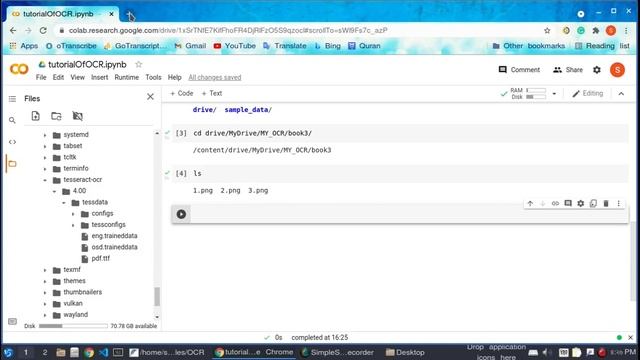Upload file to session storage
Screen dimensions: 640x360
[x=36, y=116]
